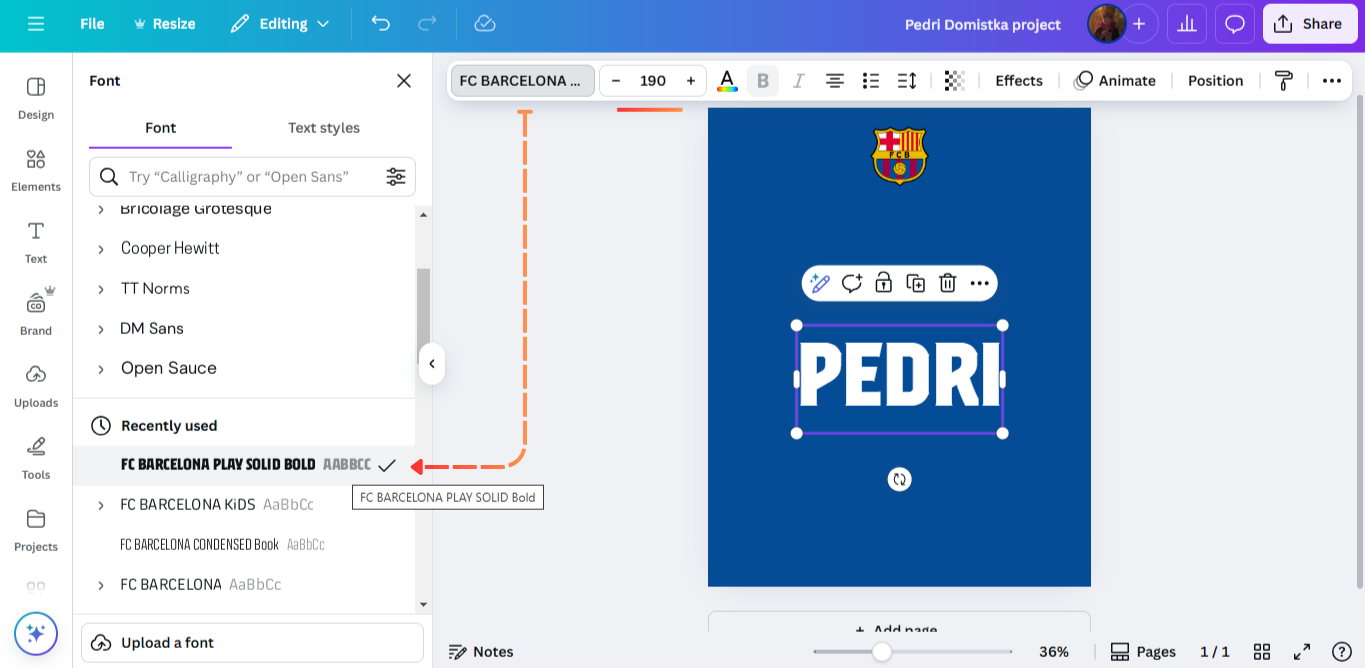Image resolution: width=1365 pixels, height=668 pixels.
Task: Open grid view of pages
Action: [1262, 652]
